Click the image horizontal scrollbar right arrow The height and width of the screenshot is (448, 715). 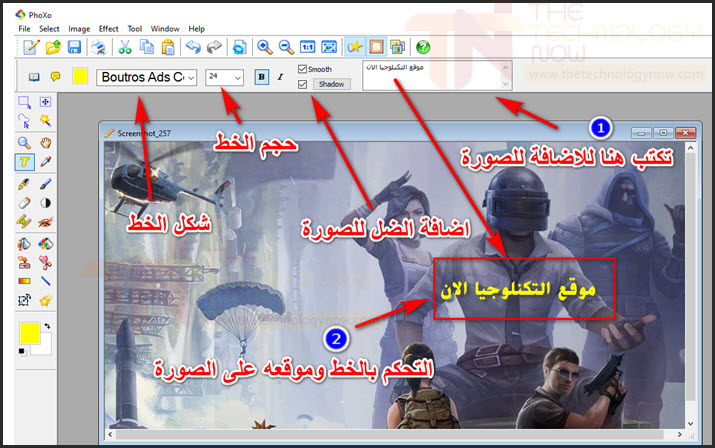[679, 434]
